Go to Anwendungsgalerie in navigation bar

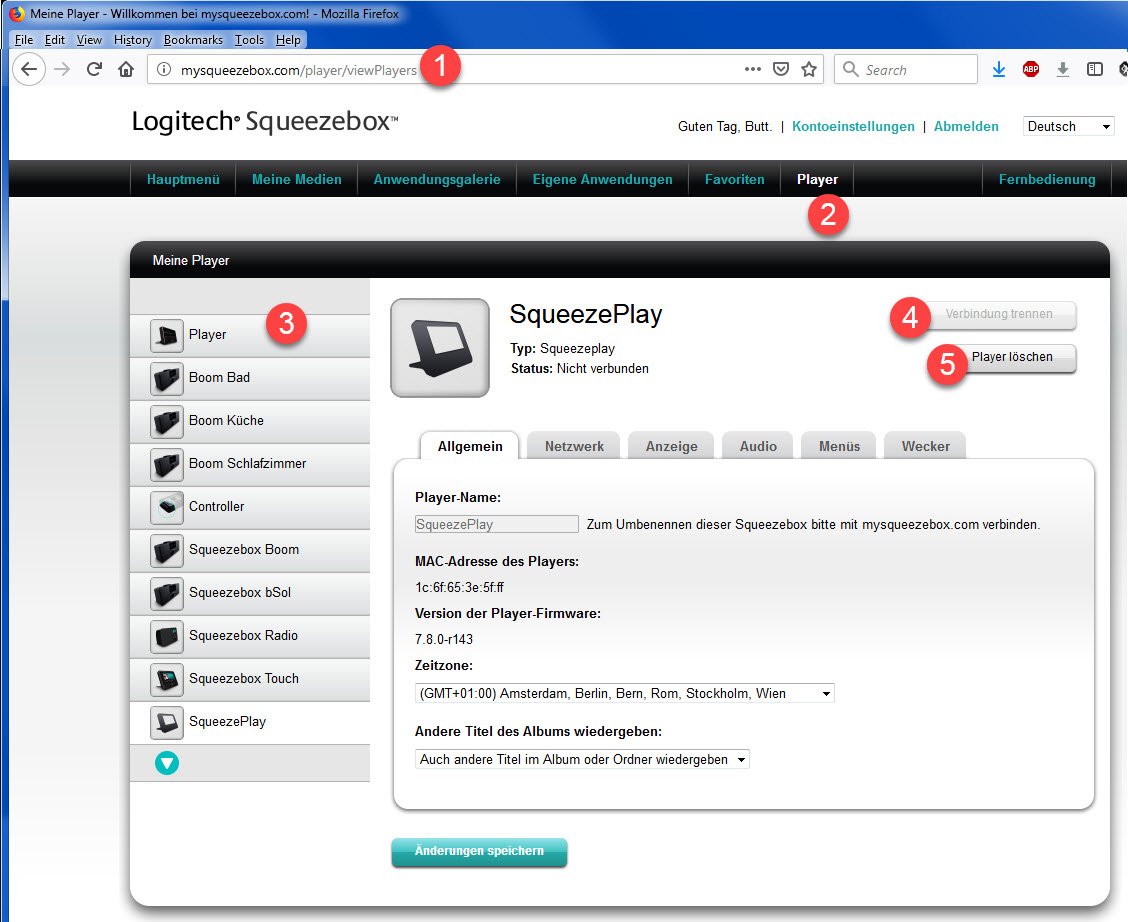point(437,180)
